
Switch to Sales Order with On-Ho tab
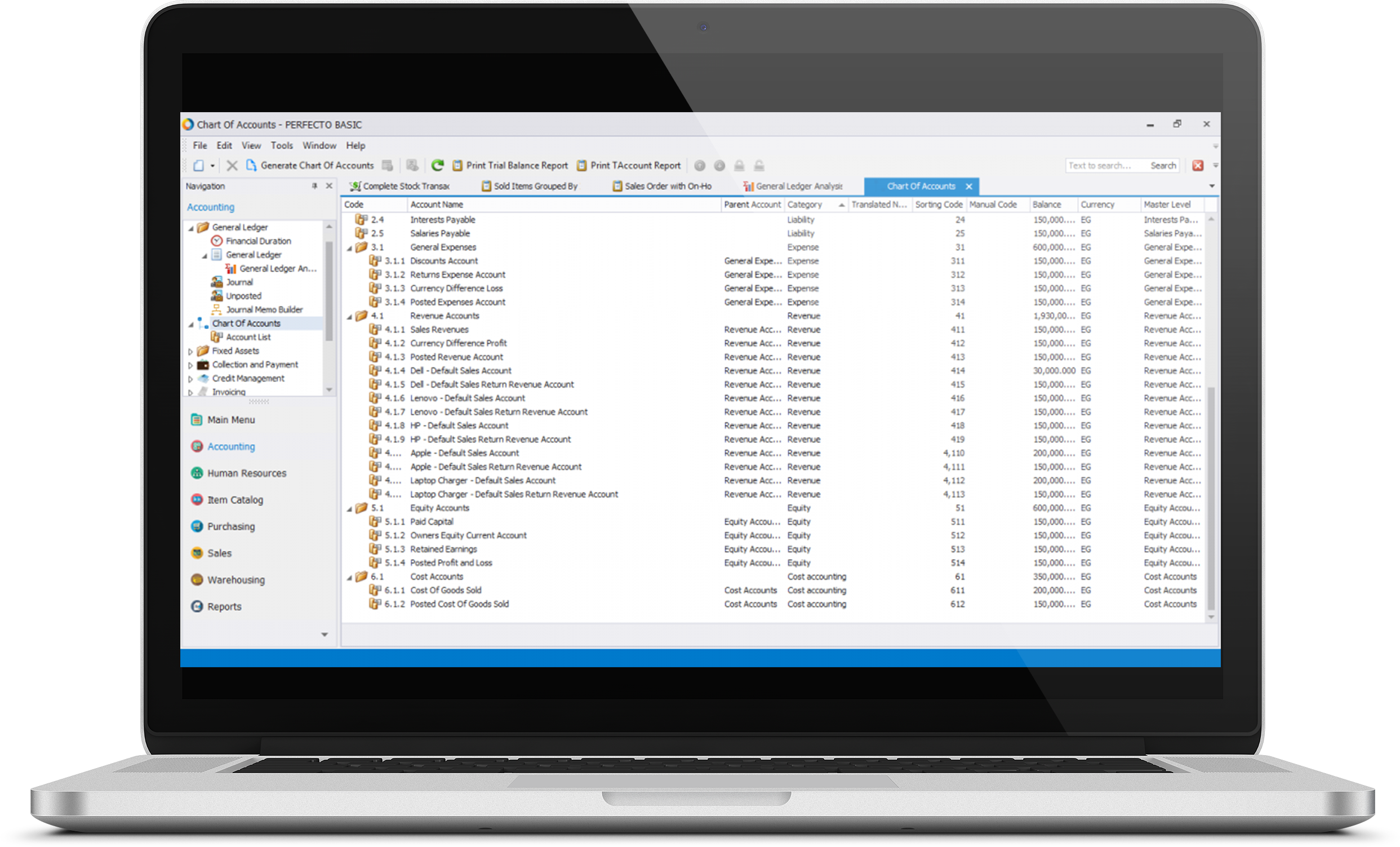(x=662, y=186)
